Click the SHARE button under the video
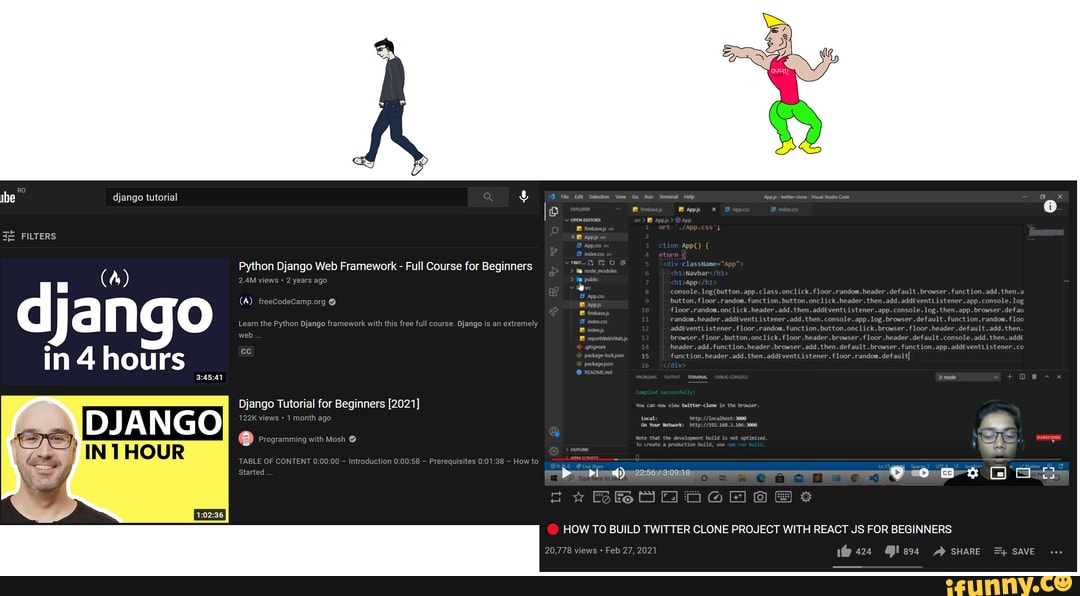 coord(956,551)
